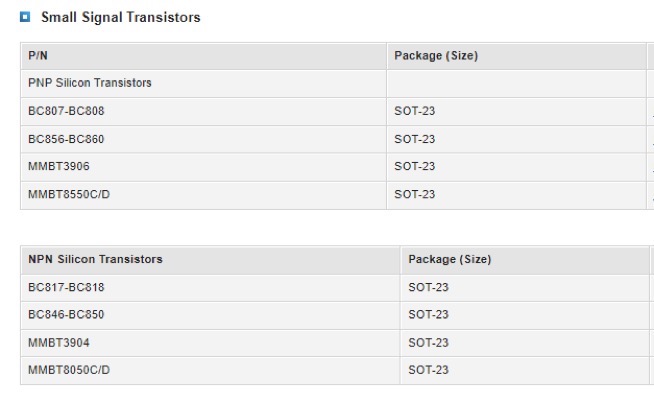Click Package (Size) header in the NPN table
The height and width of the screenshot is (402, 654).
449,259
